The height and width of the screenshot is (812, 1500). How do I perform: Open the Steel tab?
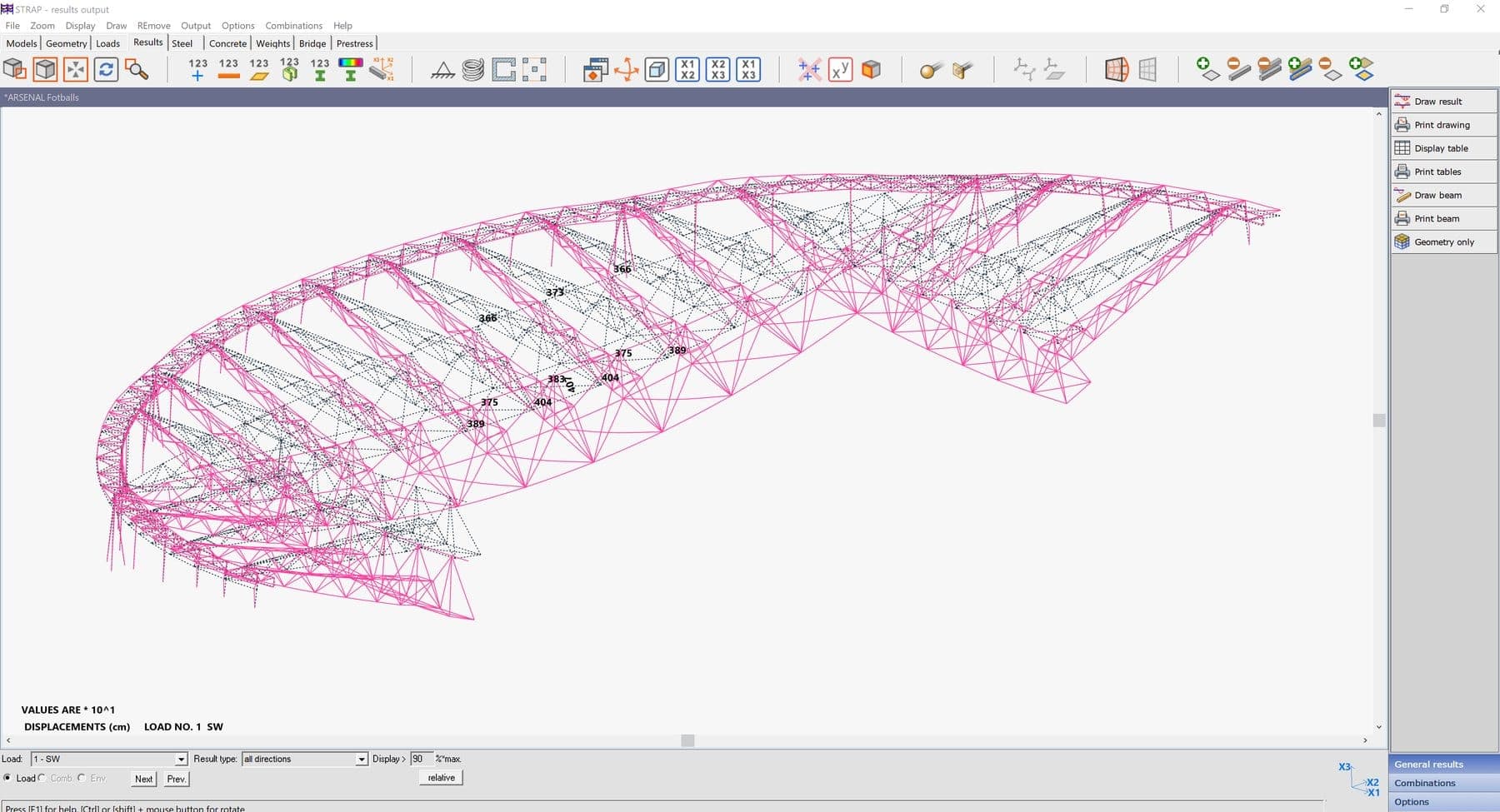[182, 43]
